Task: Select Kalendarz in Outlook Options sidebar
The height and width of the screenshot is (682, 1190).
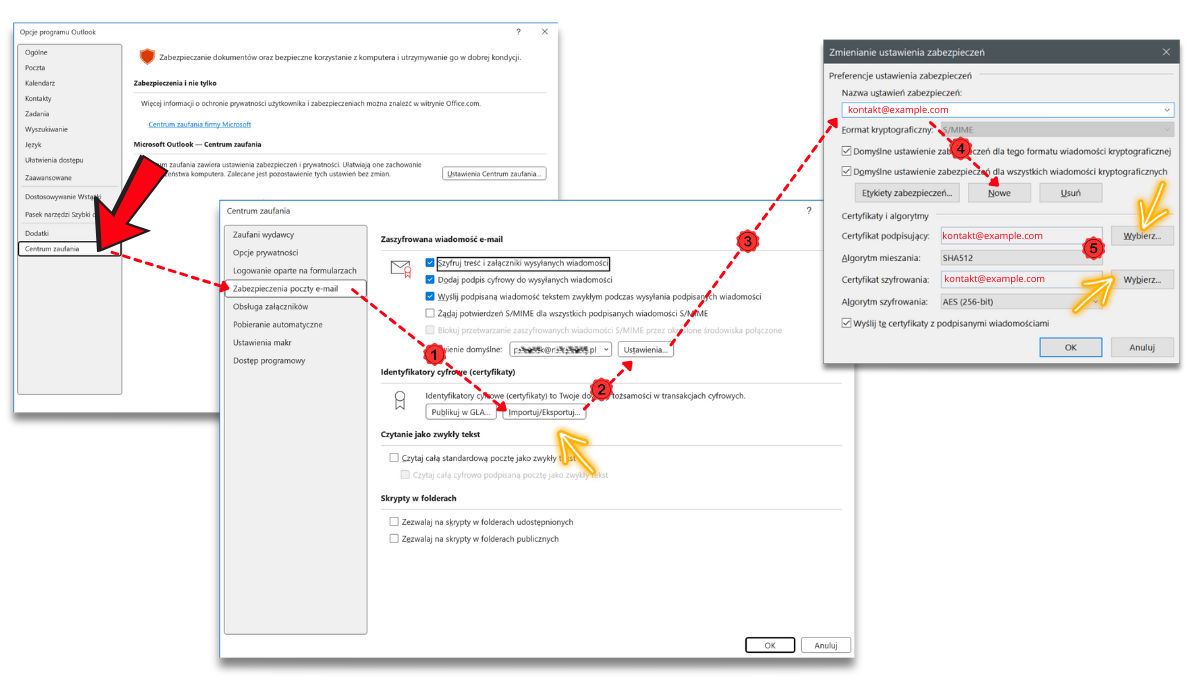Action: (x=39, y=83)
